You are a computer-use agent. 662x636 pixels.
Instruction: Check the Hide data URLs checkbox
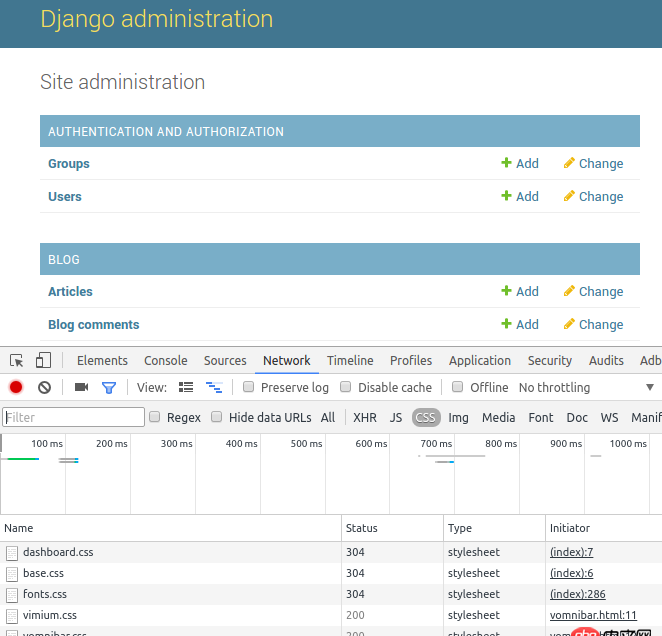pos(217,417)
